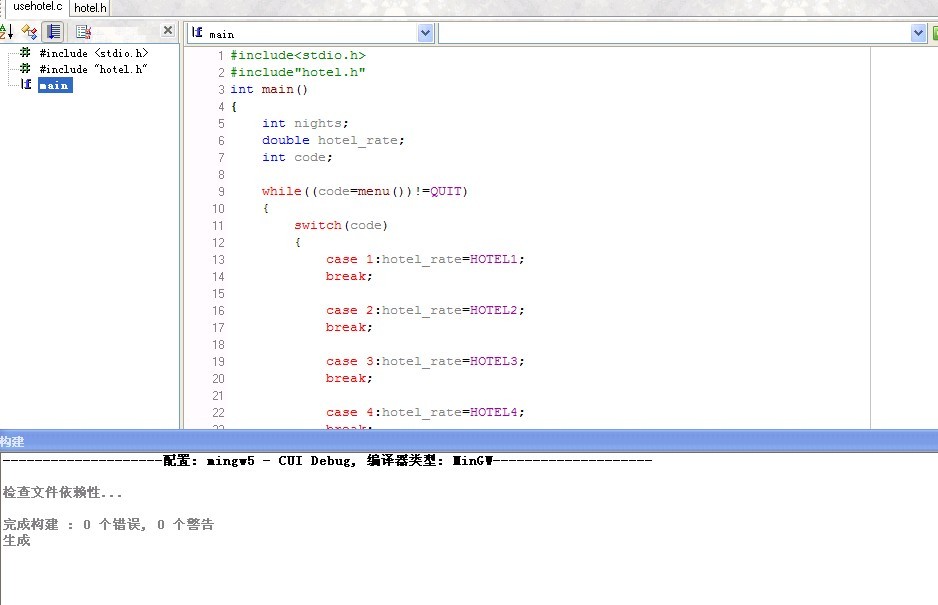Click the alphabetical sort icon in symbol panel

(x=5, y=32)
